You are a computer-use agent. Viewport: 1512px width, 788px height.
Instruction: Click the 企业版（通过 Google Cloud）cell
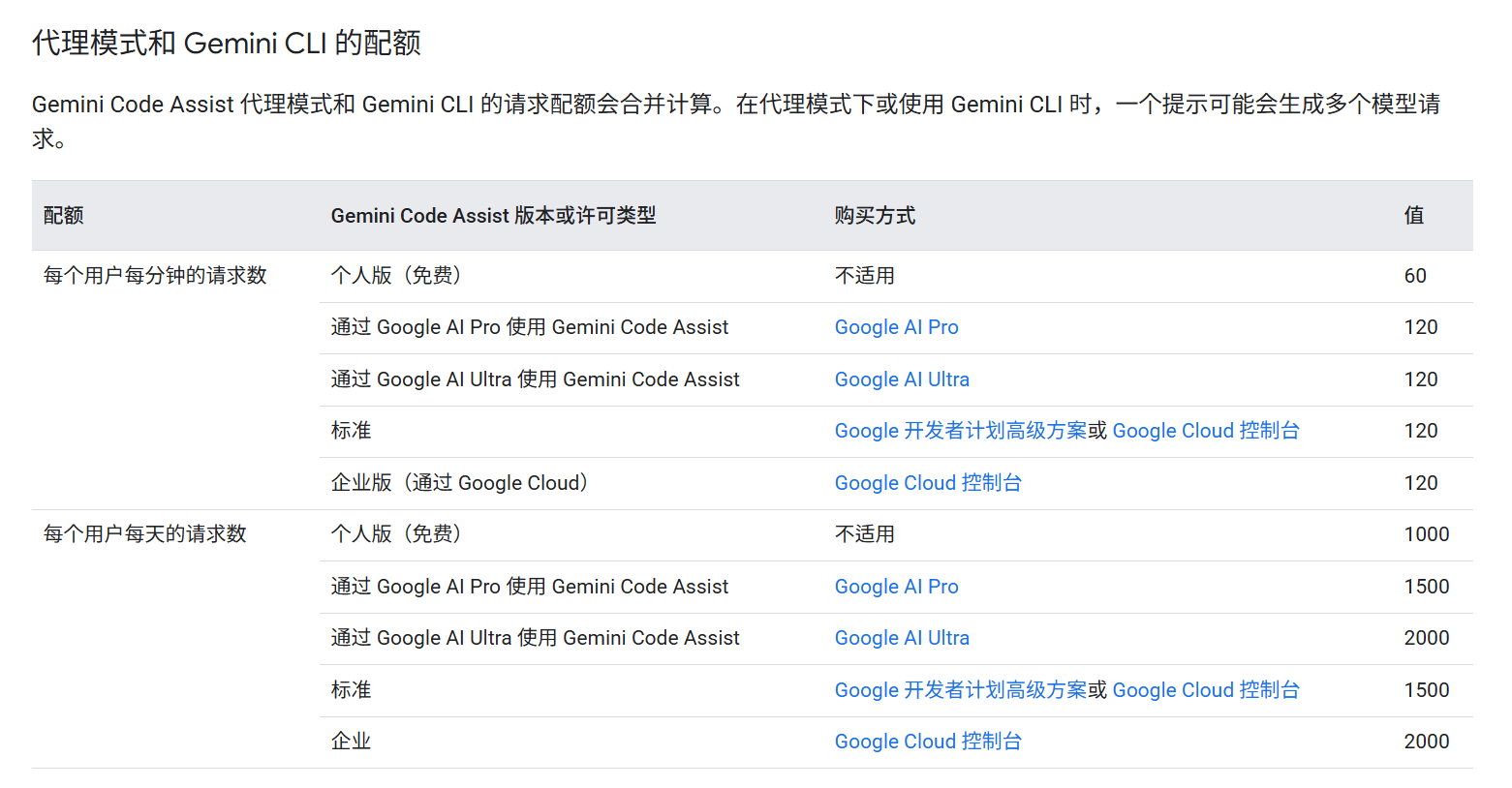click(x=462, y=483)
